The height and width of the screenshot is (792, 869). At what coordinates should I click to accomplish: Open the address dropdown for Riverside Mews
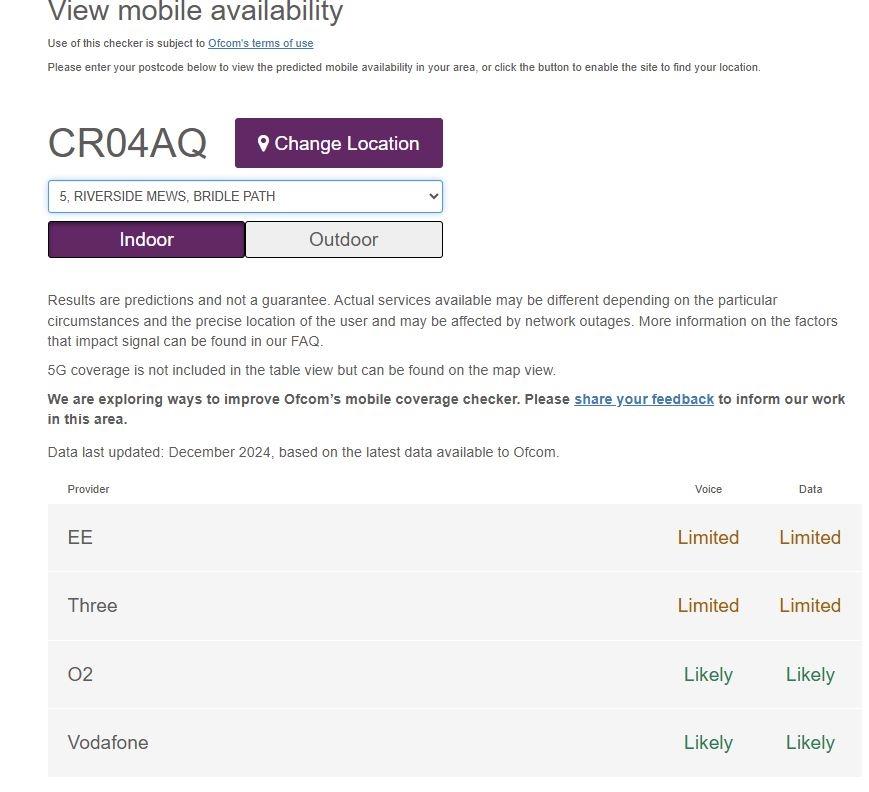coord(245,196)
